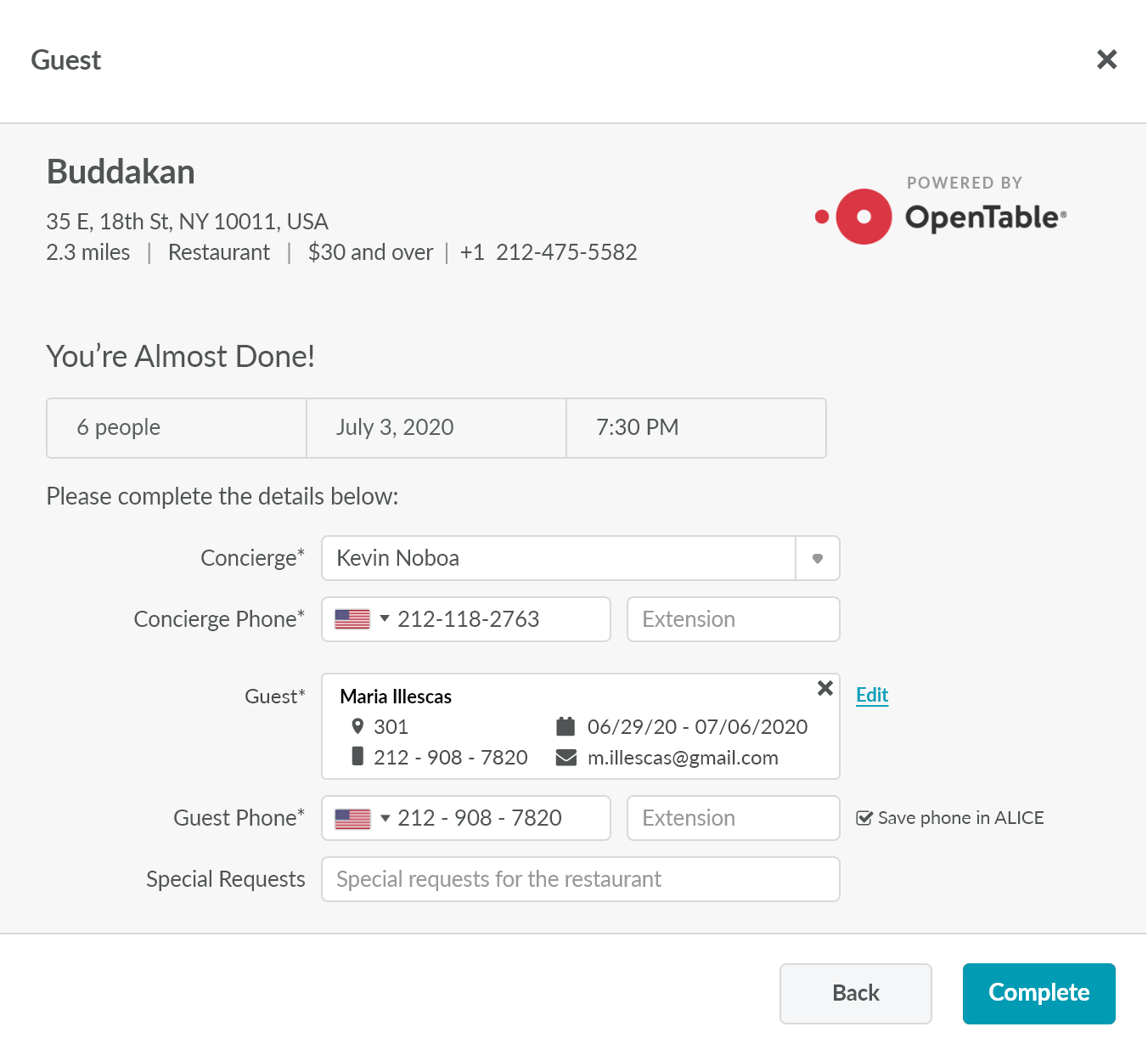Click the Guest Phone Extension field
The height and width of the screenshot is (1055, 1148).
pyautogui.click(x=734, y=818)
